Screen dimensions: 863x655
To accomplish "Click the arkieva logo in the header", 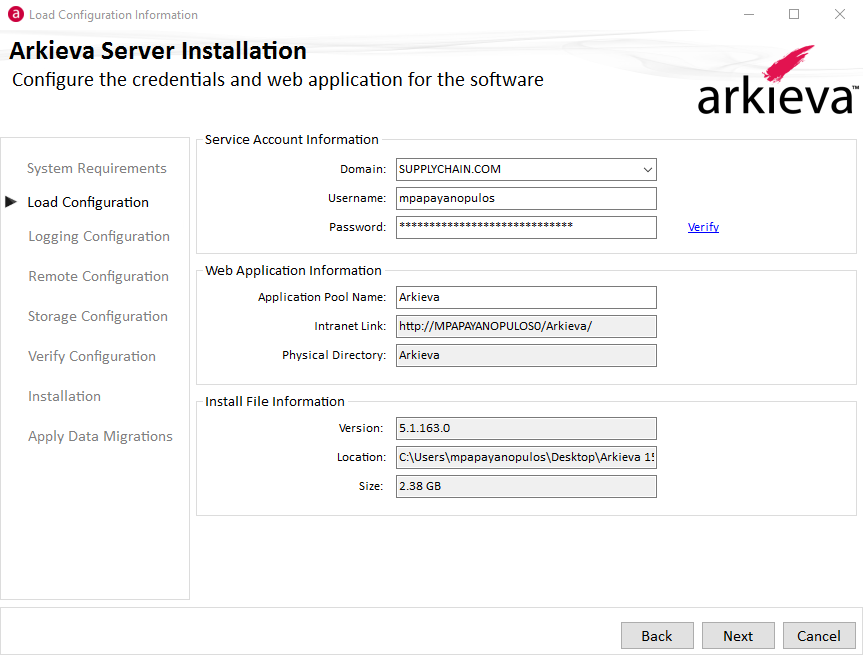I will (777, 80).
